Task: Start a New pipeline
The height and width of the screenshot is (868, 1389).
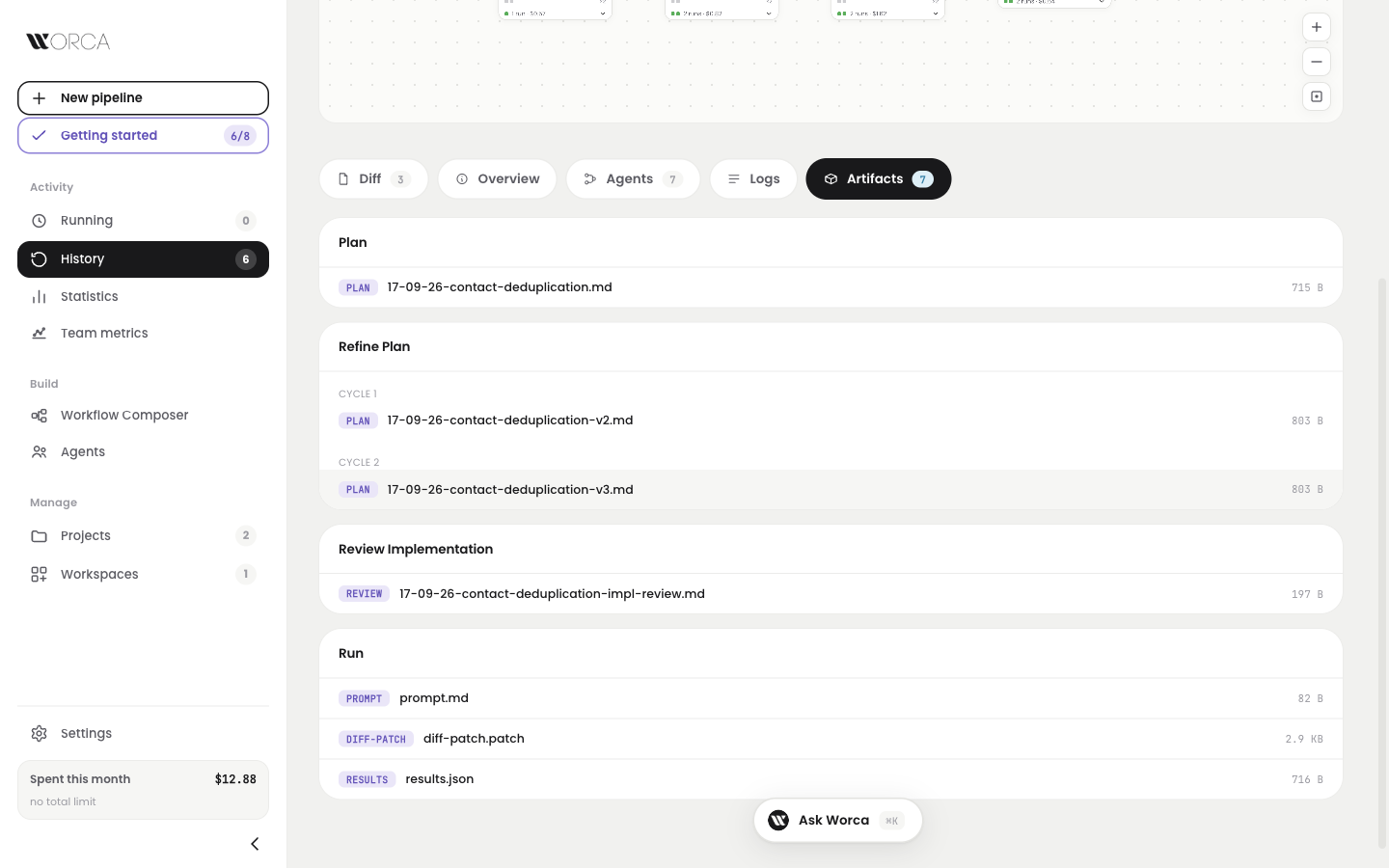Action: (x=143, y=98)
